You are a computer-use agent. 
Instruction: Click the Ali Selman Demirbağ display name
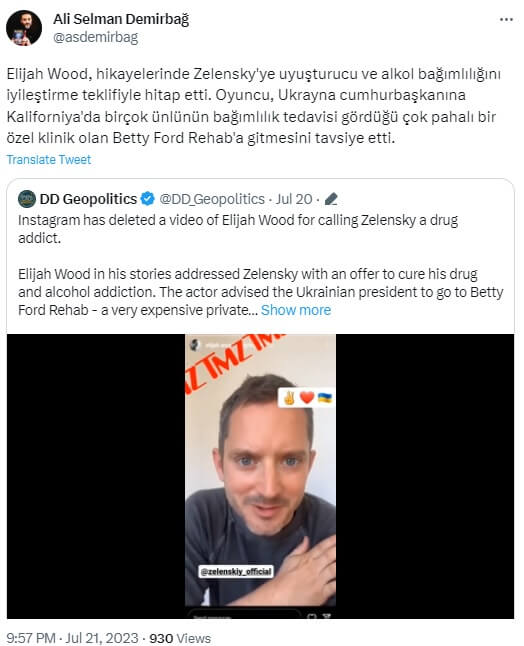[121, 19]
